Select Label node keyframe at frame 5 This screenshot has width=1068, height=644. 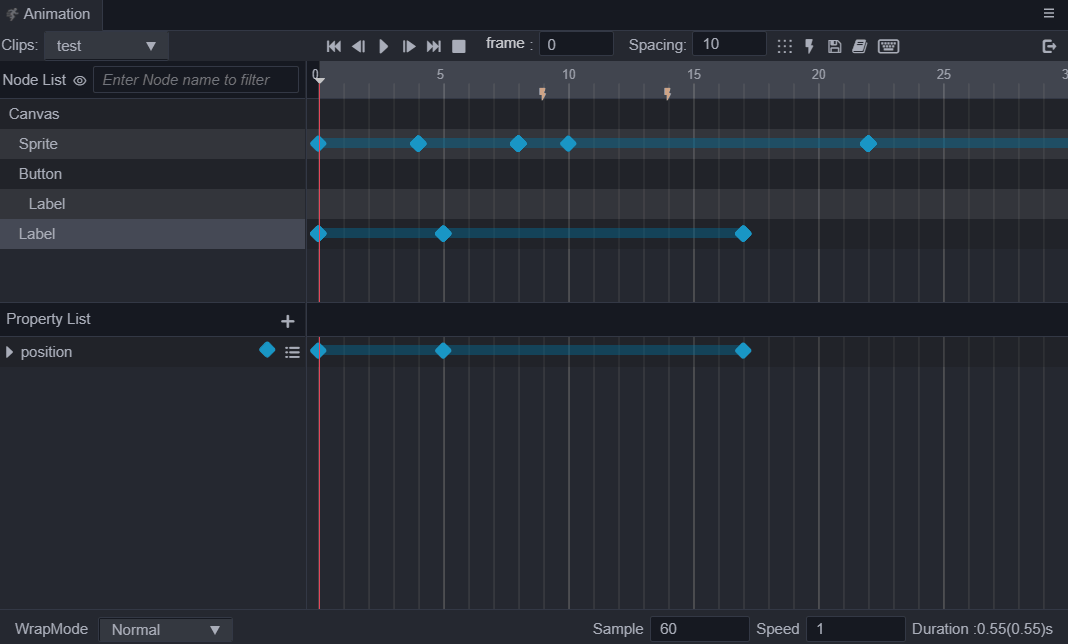(x=443, y=234)
